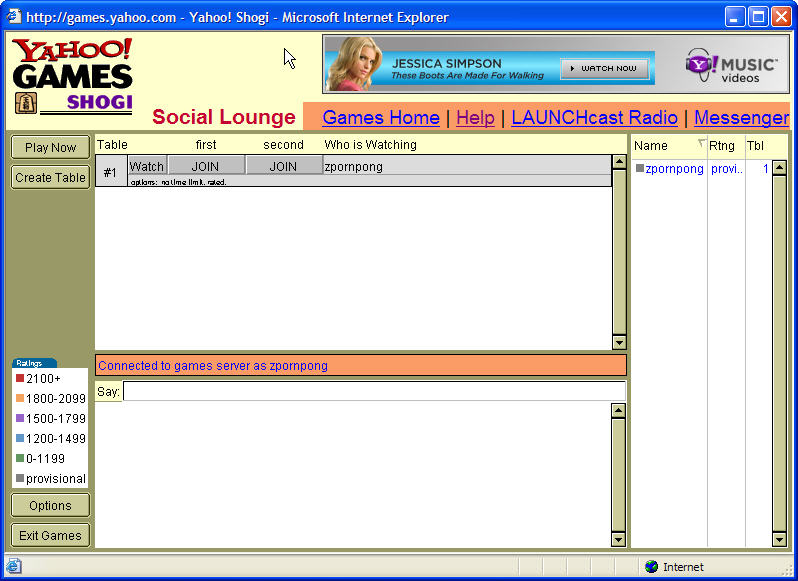Screen dimensions: 798x581
Task: Join table #1 as first player
Action: (x=206, y=166)
